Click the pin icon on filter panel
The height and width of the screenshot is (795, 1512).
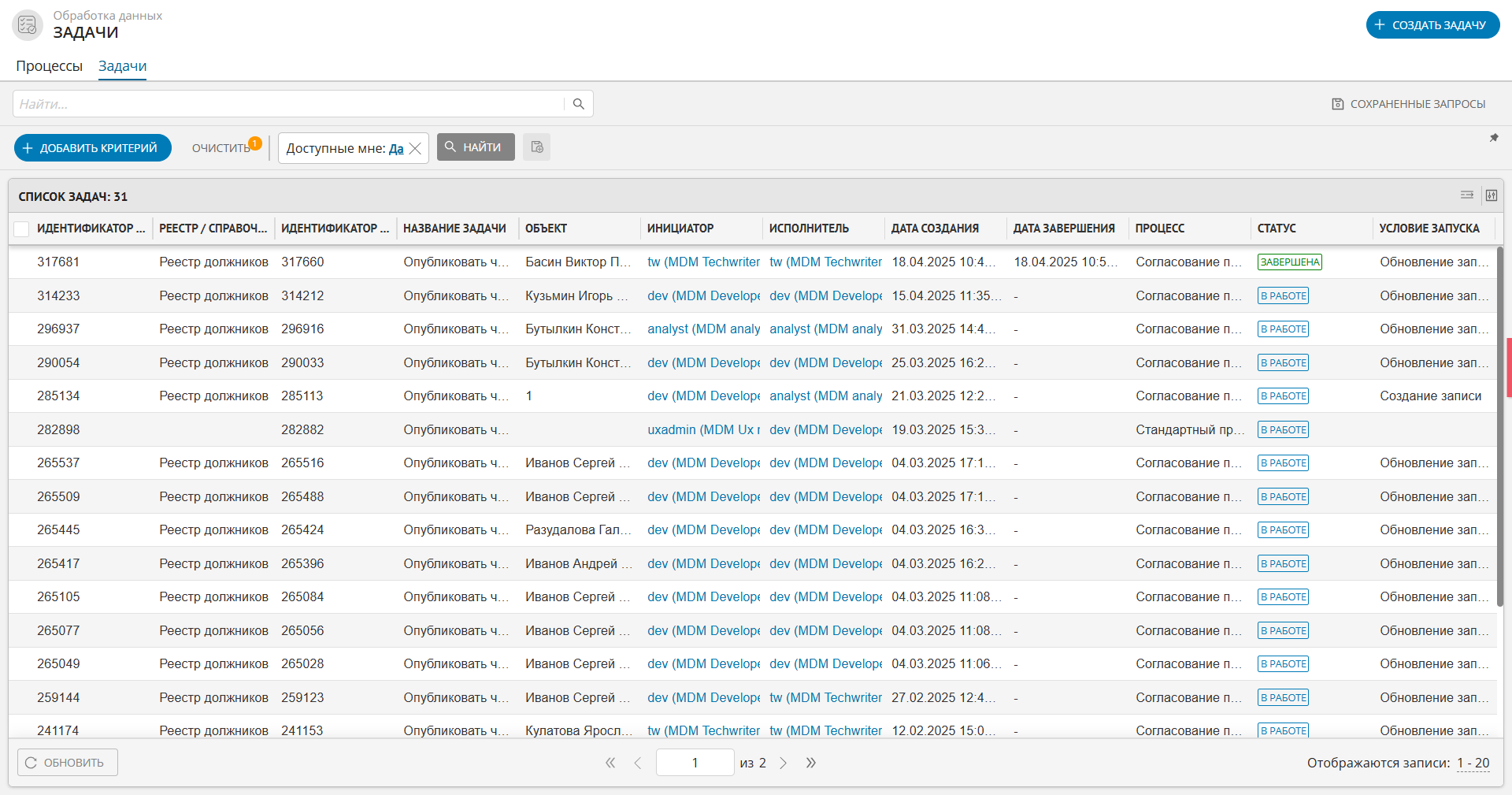point(1493,138)
